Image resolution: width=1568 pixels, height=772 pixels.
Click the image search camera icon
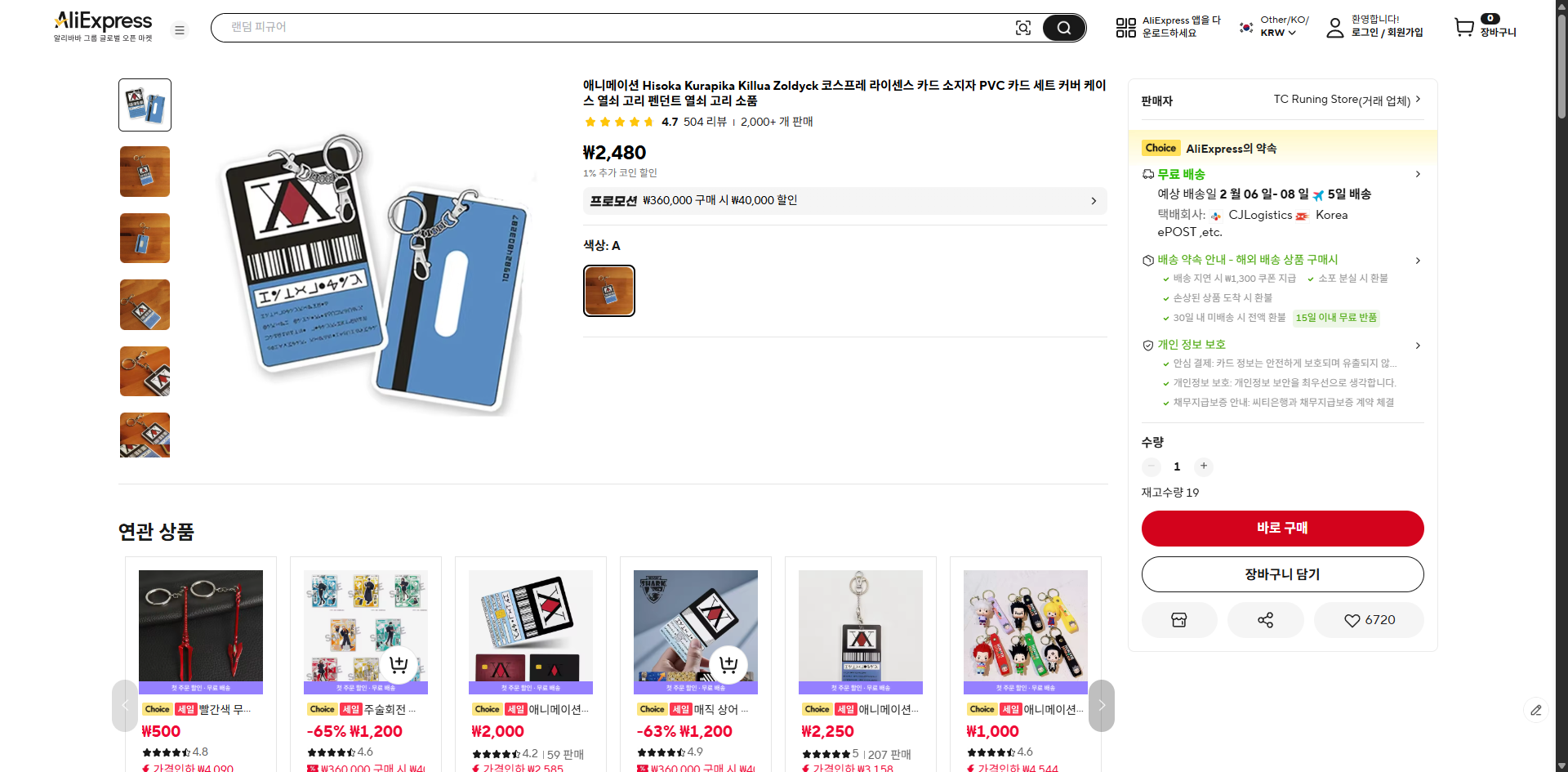point(1022,28)
